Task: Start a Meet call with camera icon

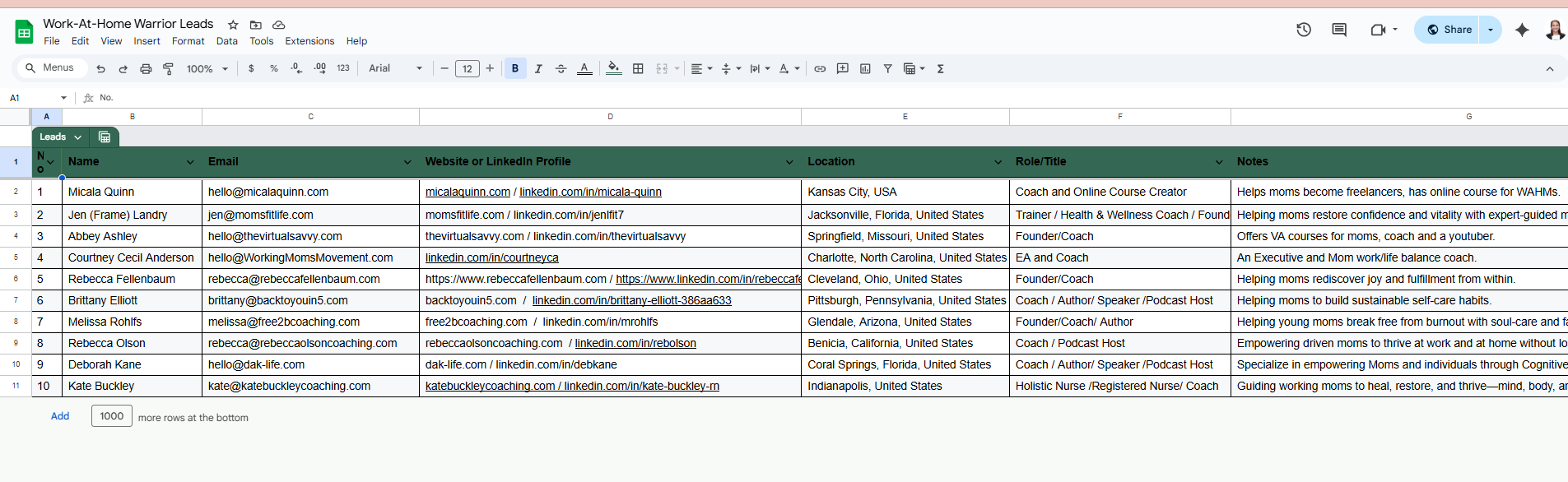Action: (1378, 30)
